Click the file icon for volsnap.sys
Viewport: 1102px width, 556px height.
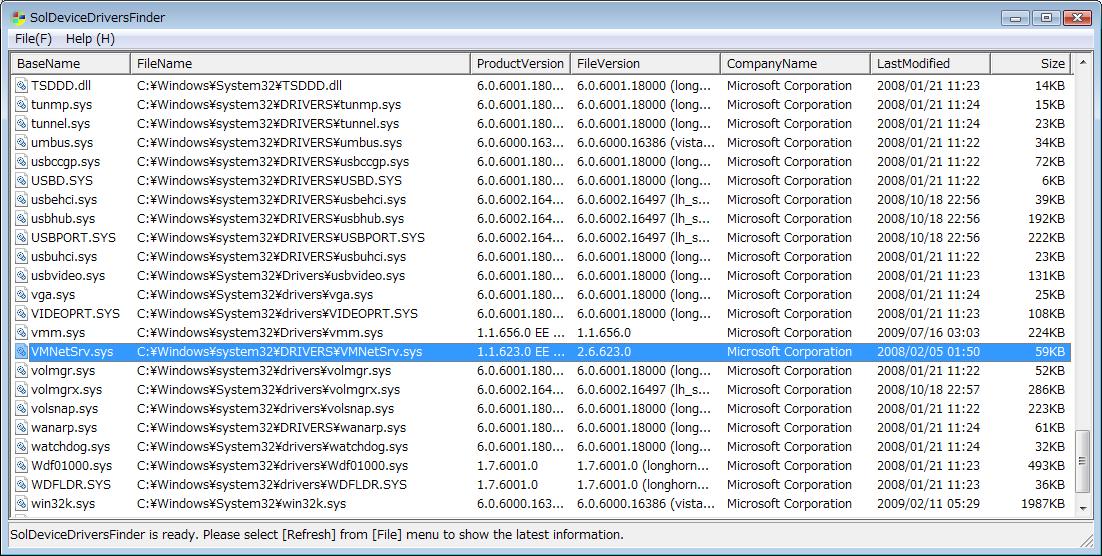(x=21, y=408)
